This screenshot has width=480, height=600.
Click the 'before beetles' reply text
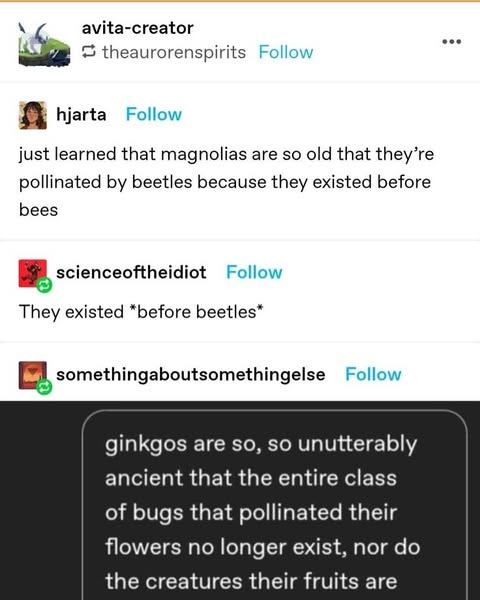pos(141,312)
